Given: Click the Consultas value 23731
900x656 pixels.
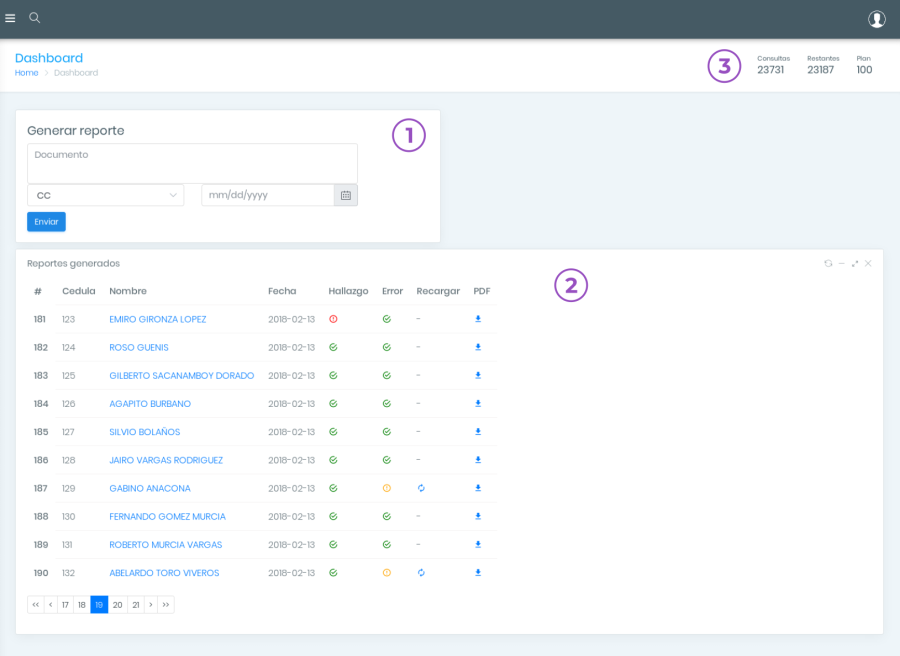Looking at the screenshot, I should point(770,70).
